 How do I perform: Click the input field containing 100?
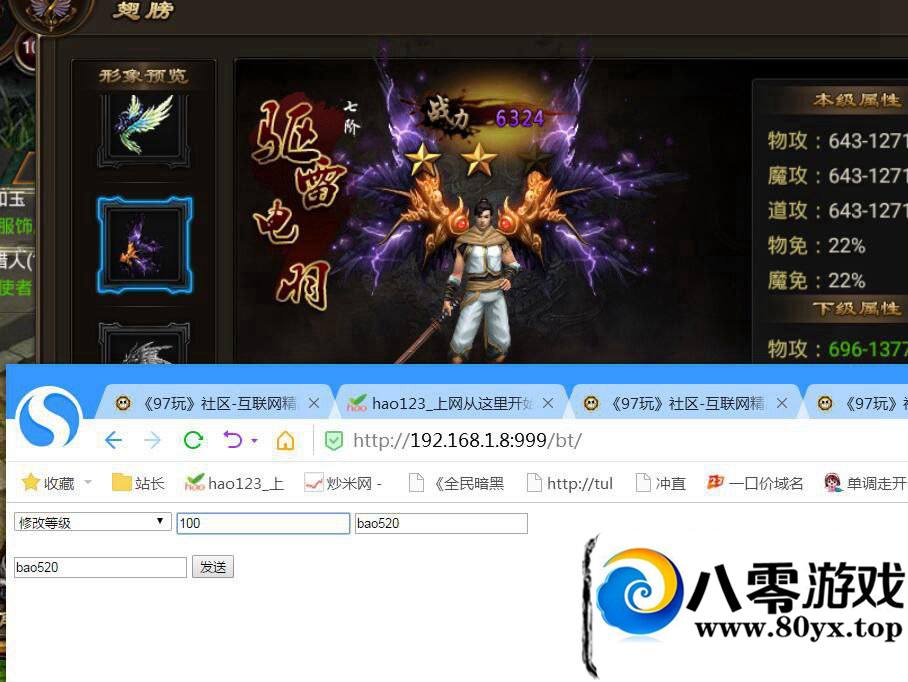point(263,523)
